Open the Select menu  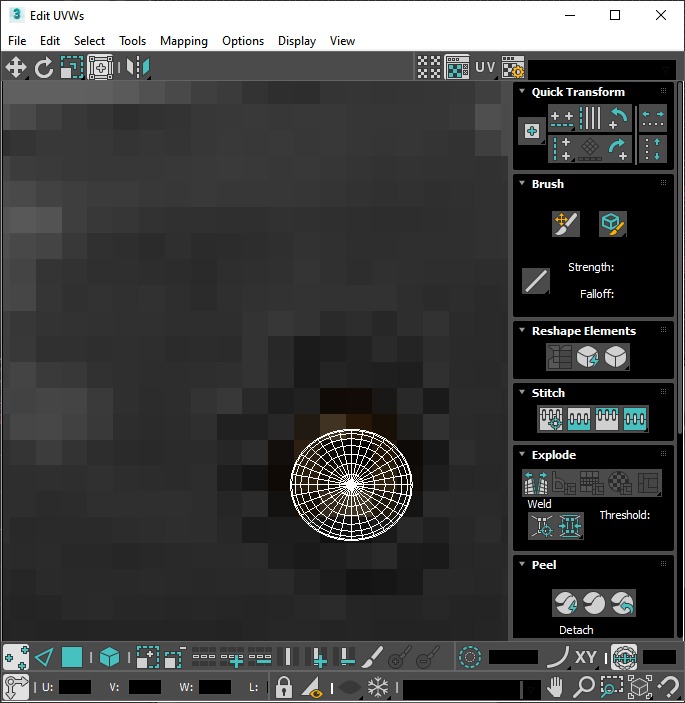click(89, 41)
